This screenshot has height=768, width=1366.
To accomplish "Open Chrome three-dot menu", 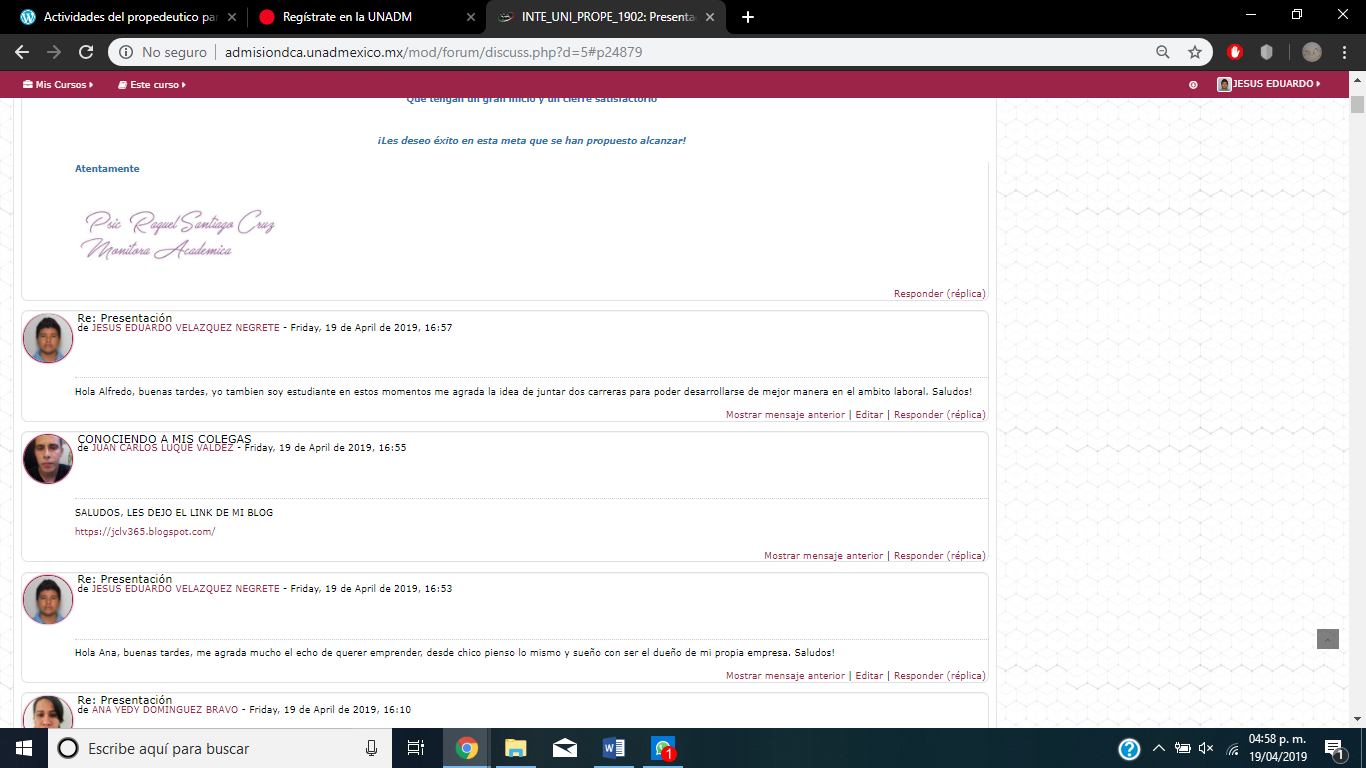I will coord(1343,52).
